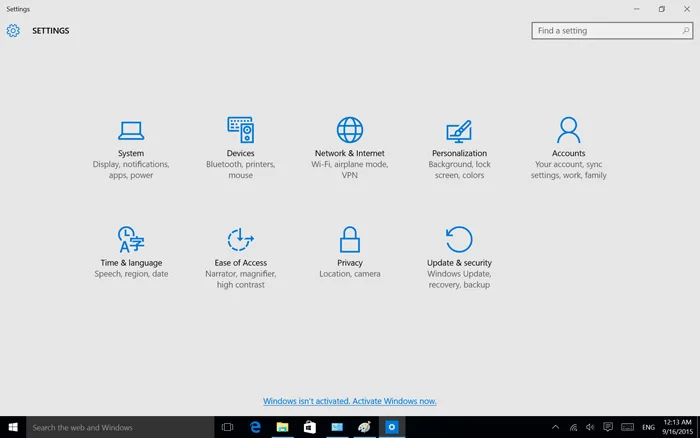Open the Personalization monitor-and-brush icon
The image size is (700, 438).
click(459, 131)
